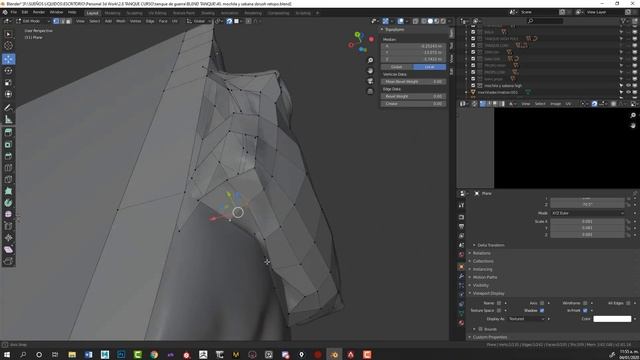Select the Transform tool in the left toolbar

(8, 94)
